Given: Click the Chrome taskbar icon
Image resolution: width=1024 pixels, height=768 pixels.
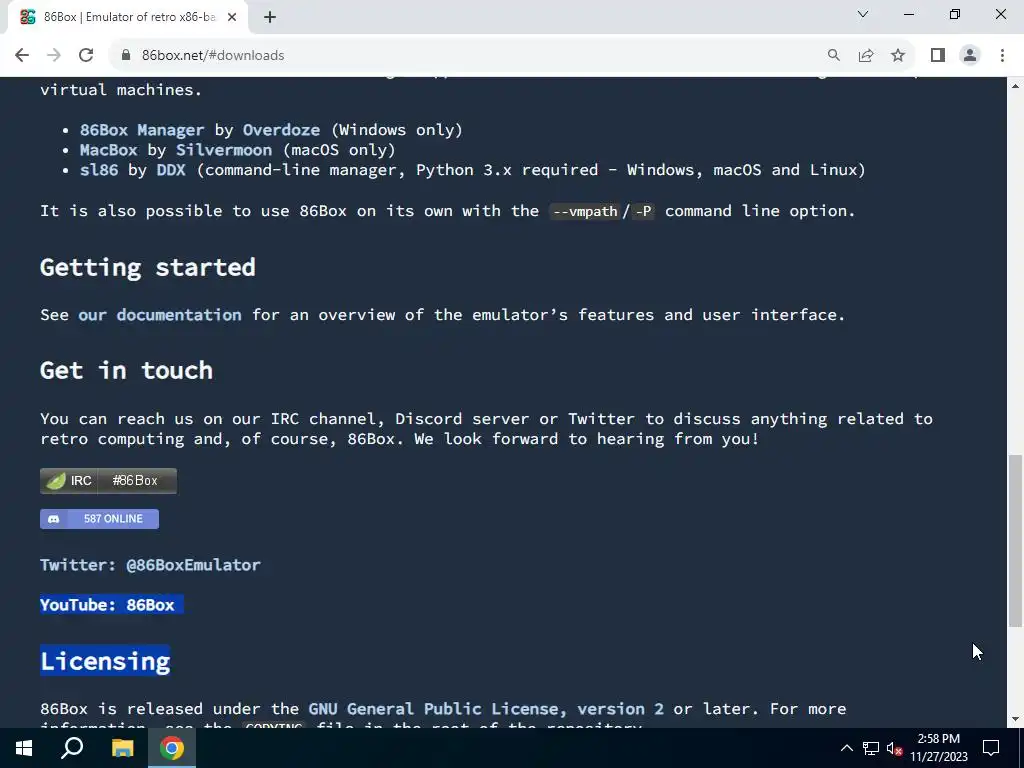Looking at the screenshot, I should coord(172,748).
